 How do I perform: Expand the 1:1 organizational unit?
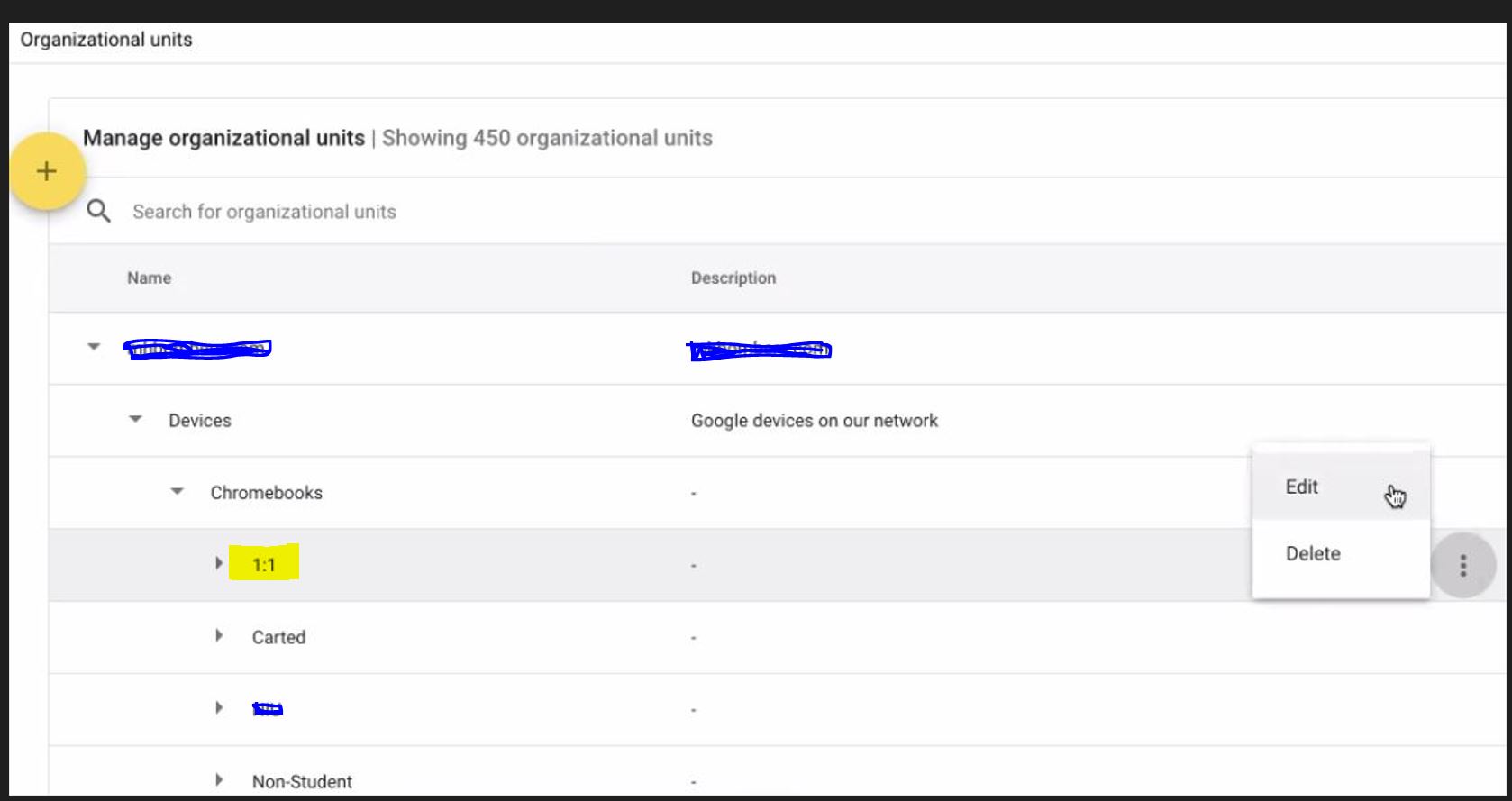(x=219, y=563)
